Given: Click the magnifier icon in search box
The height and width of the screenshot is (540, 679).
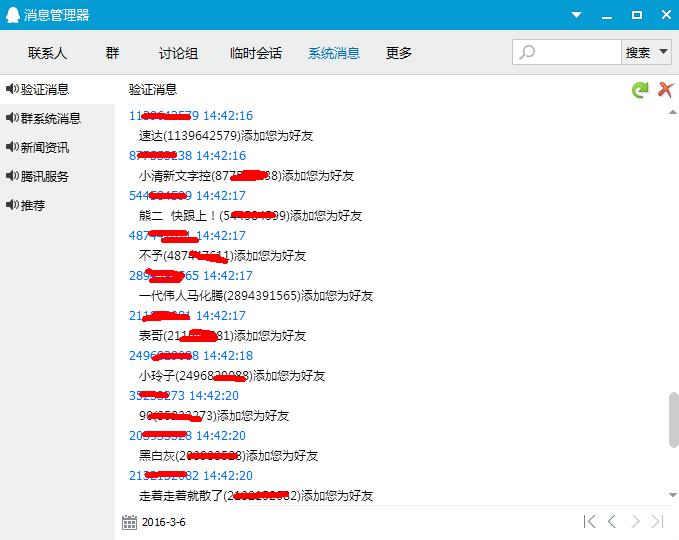Looking at the screenshot, I should pos(528,53).
